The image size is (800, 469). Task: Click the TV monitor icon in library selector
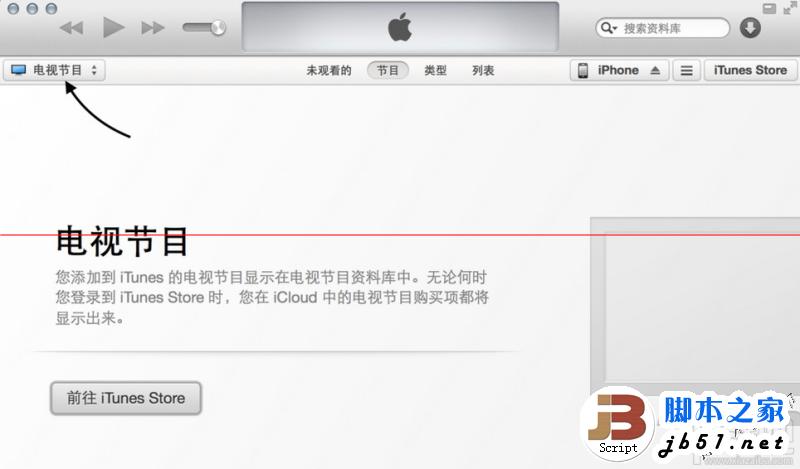(18, 70)
